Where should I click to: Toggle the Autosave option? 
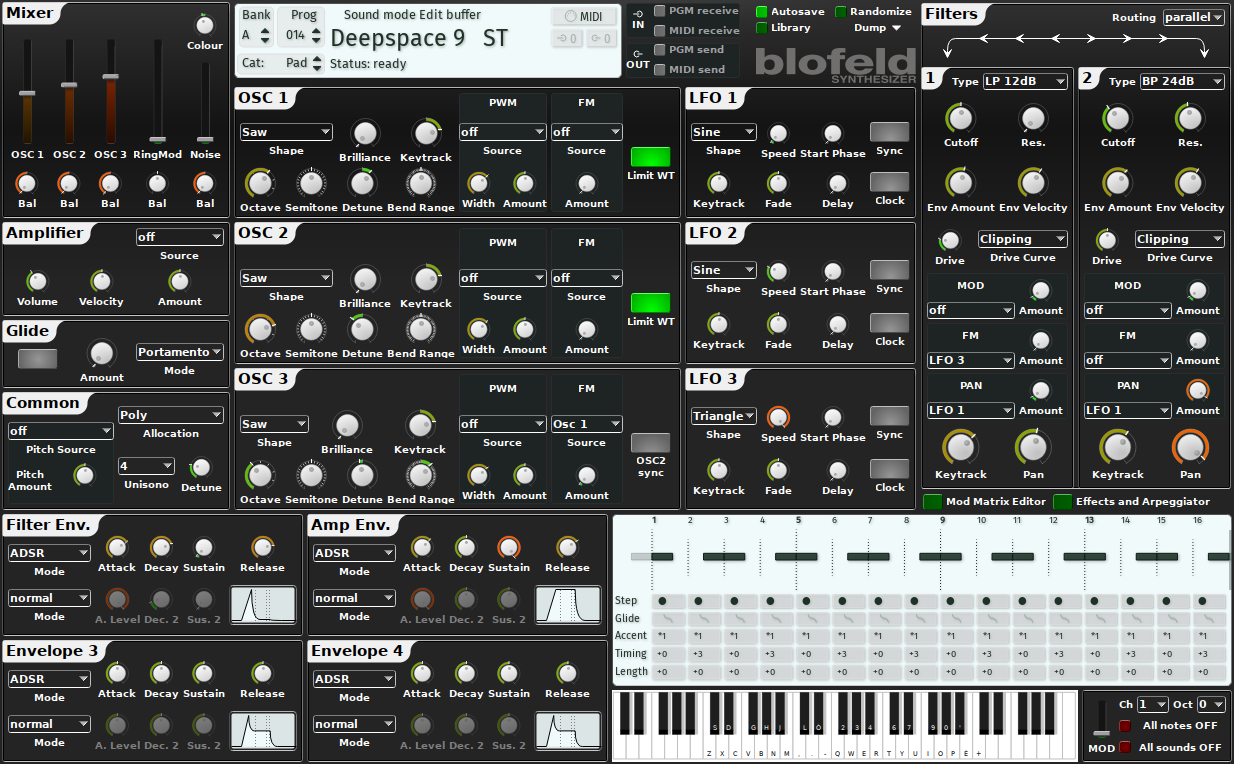[x=761, y=12]
